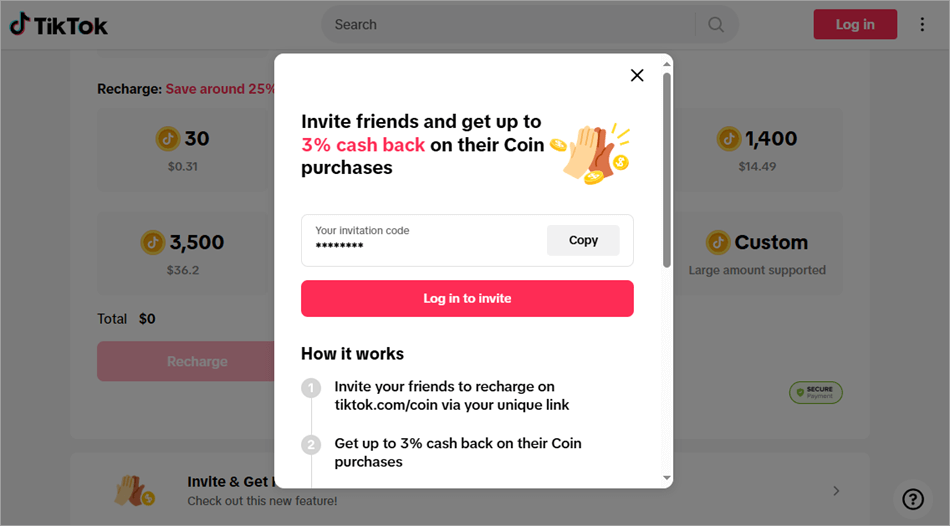Click the help question mark icon
Viewport: 950px width, 526px height.
[912, 498]
